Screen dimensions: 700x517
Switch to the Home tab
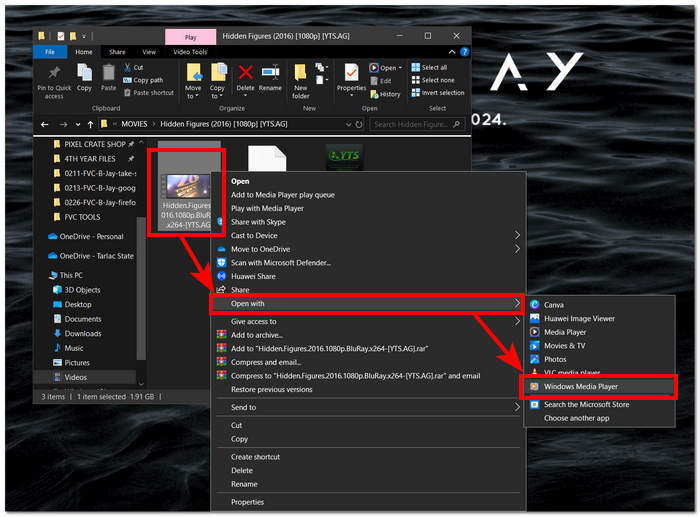83,52
